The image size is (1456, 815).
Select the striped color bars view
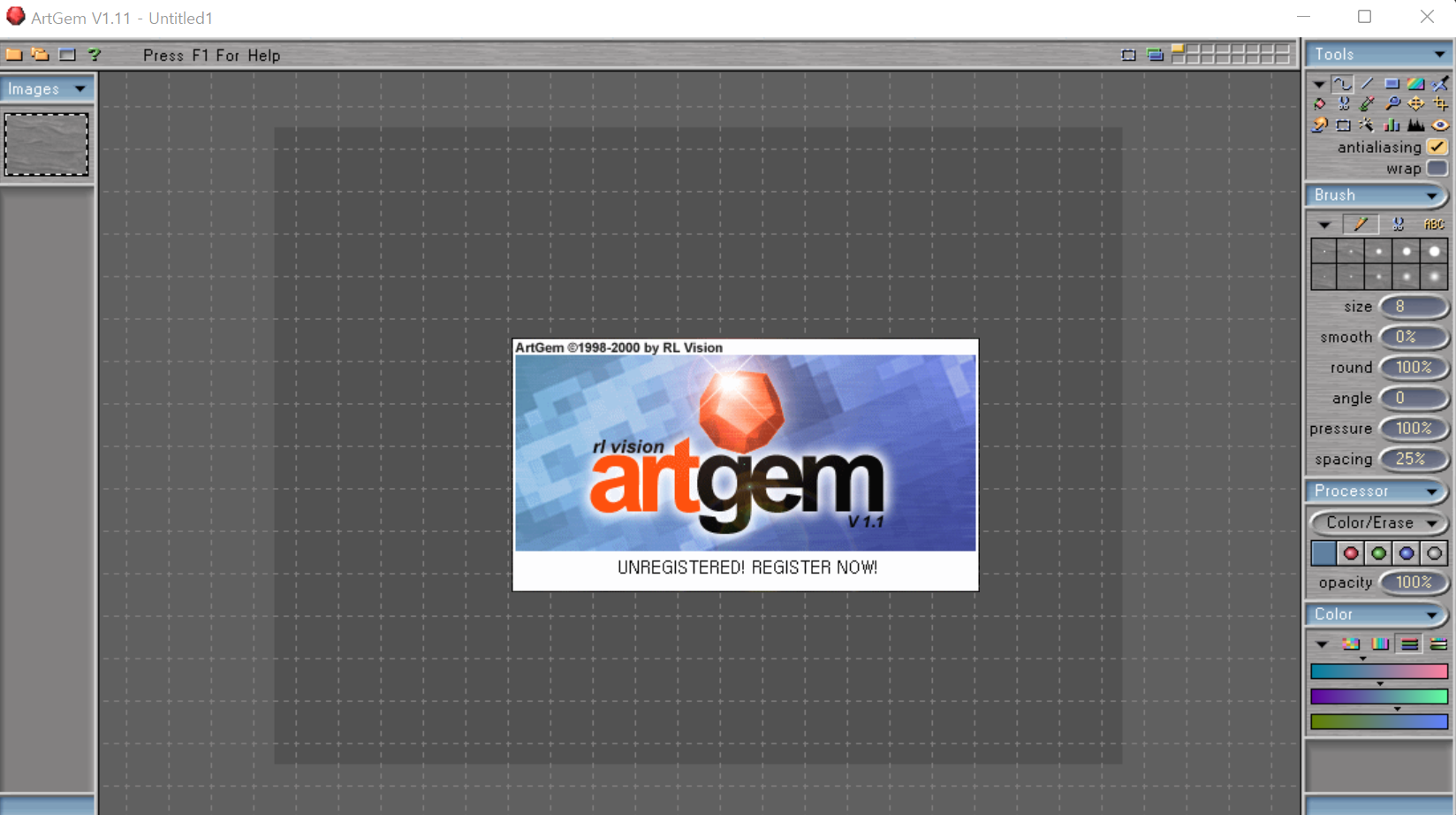tap(1438, 644)
